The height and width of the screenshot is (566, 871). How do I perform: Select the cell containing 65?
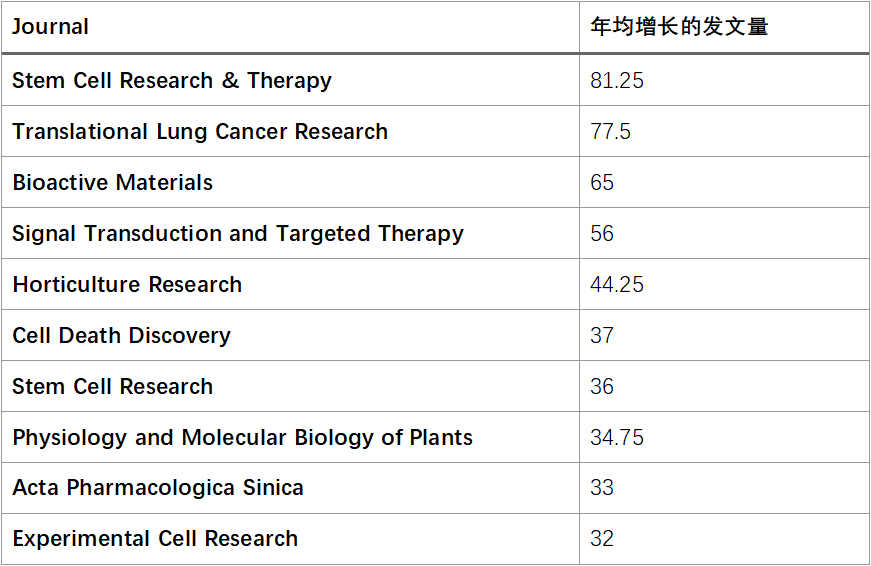pos(724,182)
